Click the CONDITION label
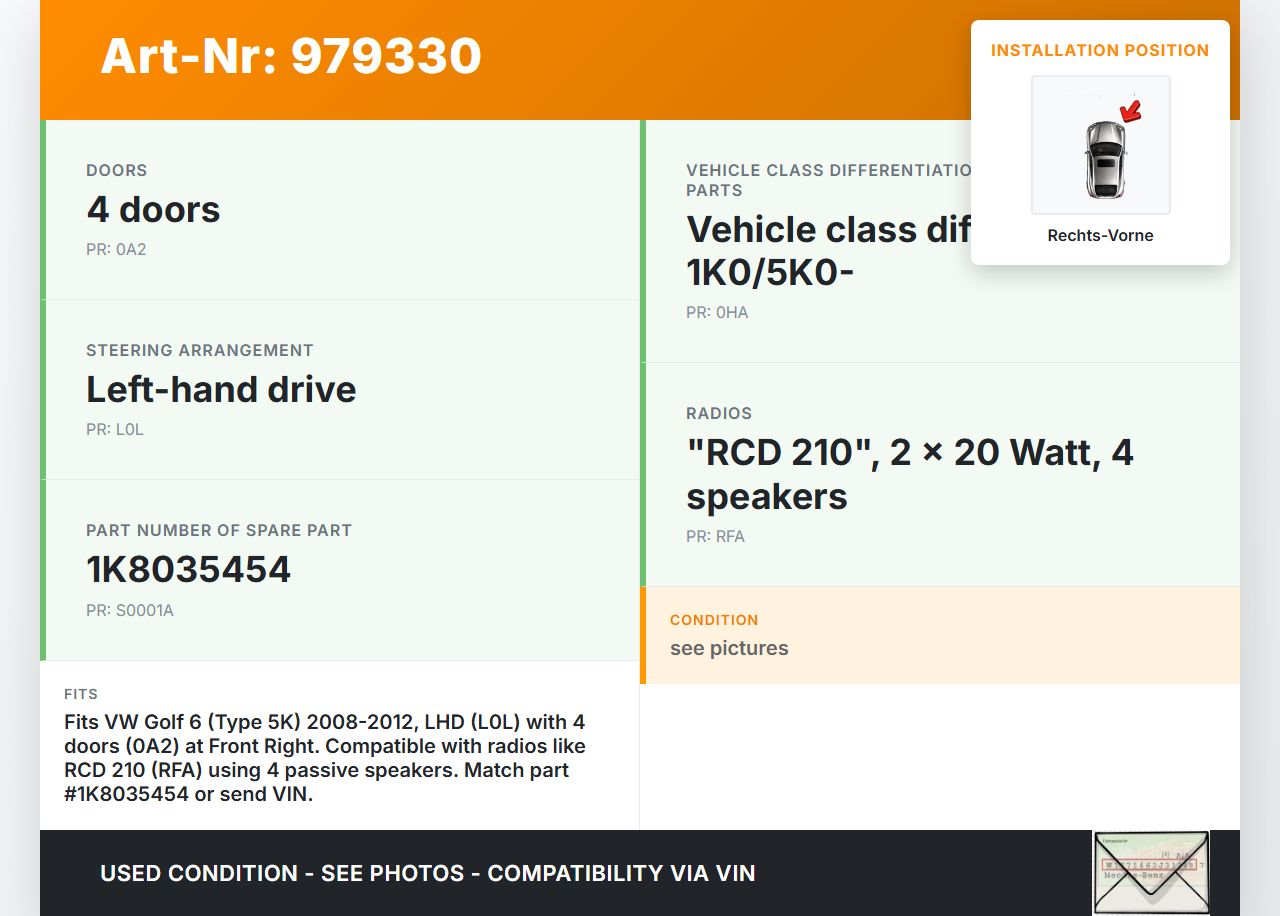Viewport: 1280px width, 916px height. [x=714, y=620]
